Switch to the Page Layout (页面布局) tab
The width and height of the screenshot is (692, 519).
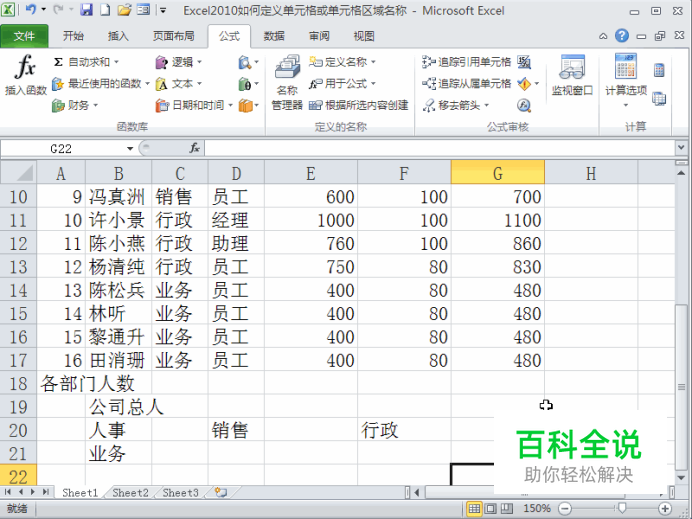[x=173, y=36]
